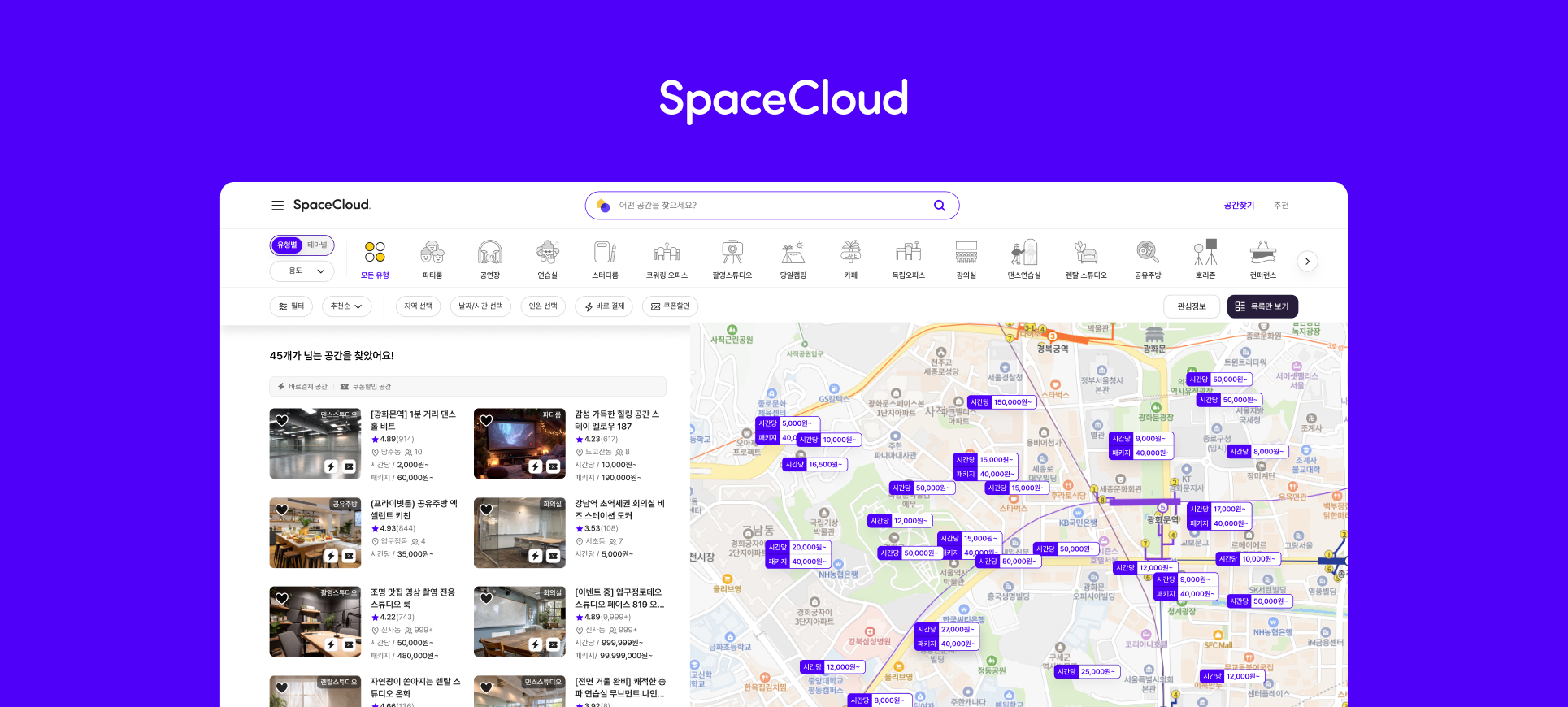This screenshot has width=1568, height=707.
Task: Click the 필터 button
Action: pos(291,306)
